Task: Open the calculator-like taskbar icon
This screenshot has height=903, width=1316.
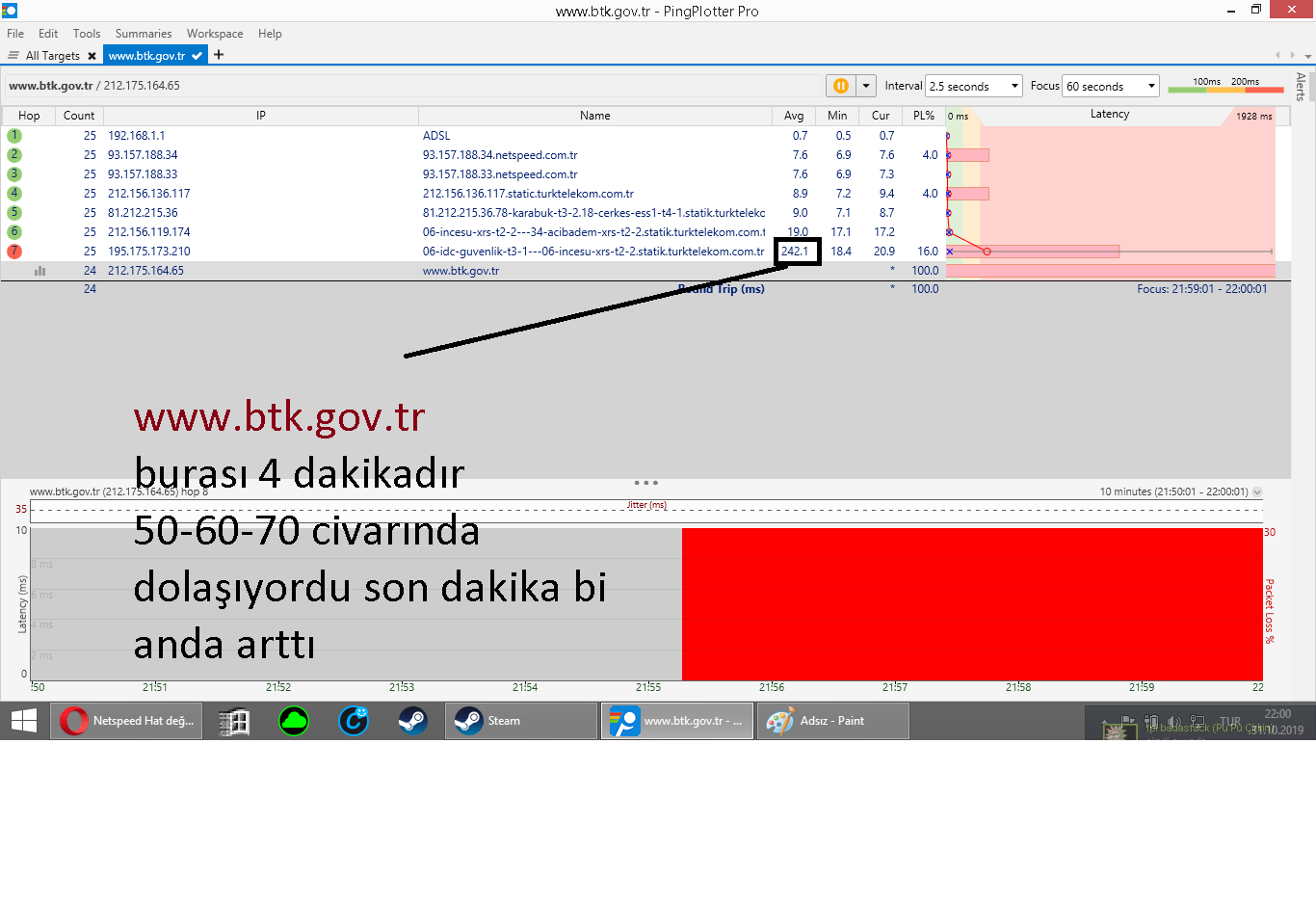Action: pos(233,721)
